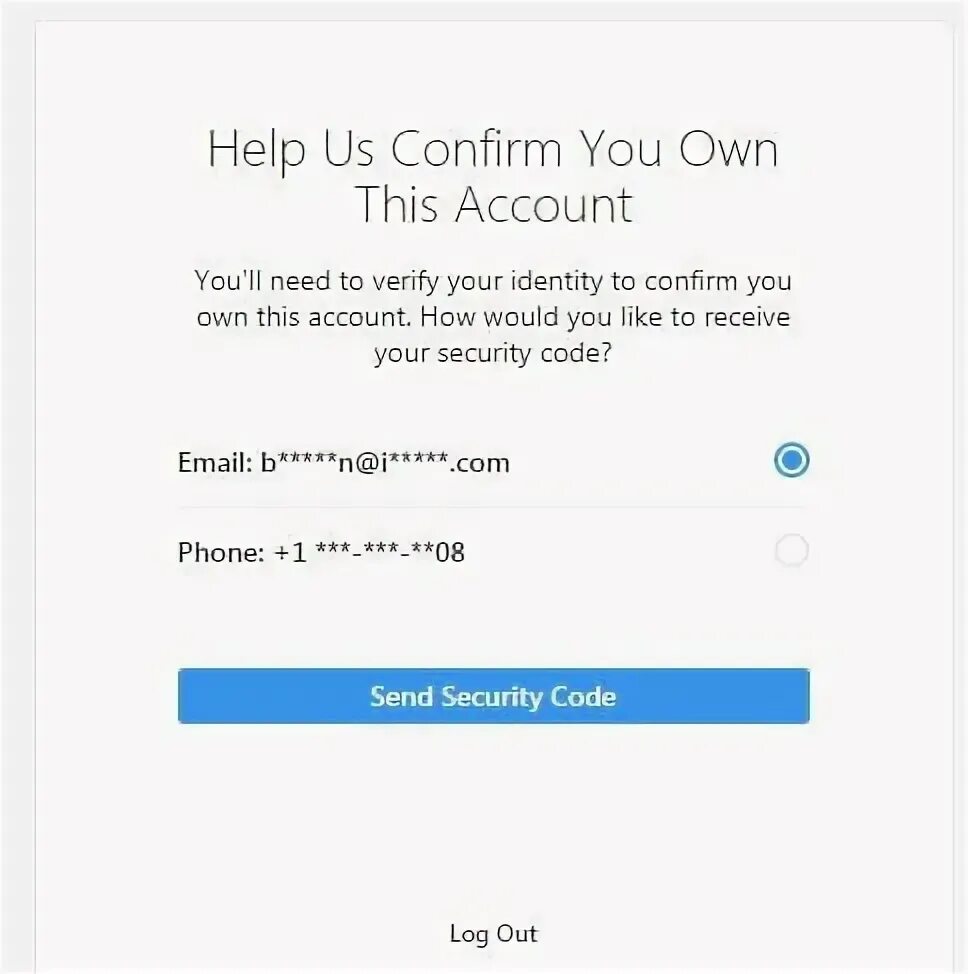This screenshot has height=974, width=968.
Task: Click the word "Out" in Log Out
Action: tap(517, 934)
